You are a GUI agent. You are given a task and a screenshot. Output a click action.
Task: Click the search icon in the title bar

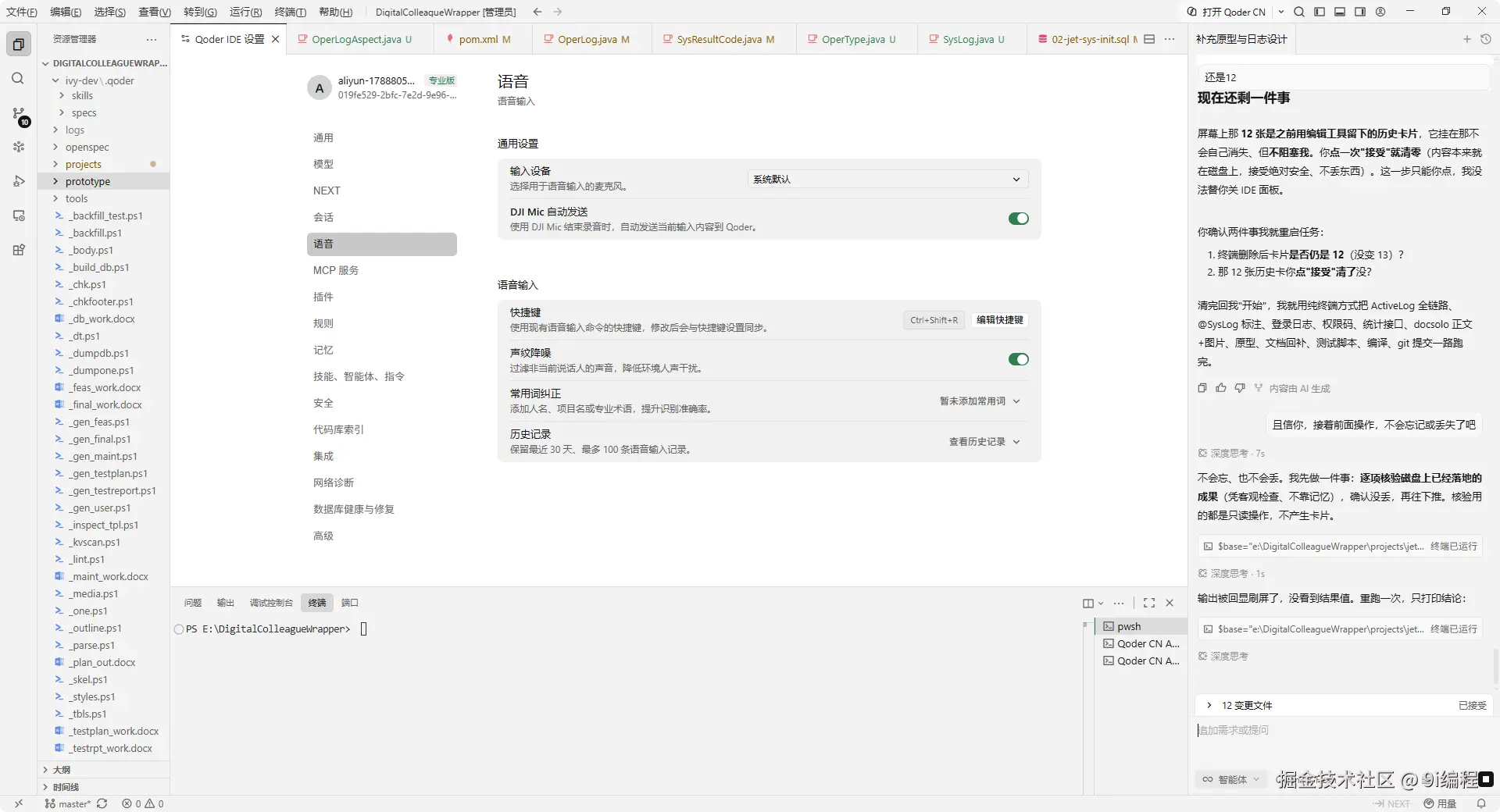pyautogui.click(x=1299, y=12)
